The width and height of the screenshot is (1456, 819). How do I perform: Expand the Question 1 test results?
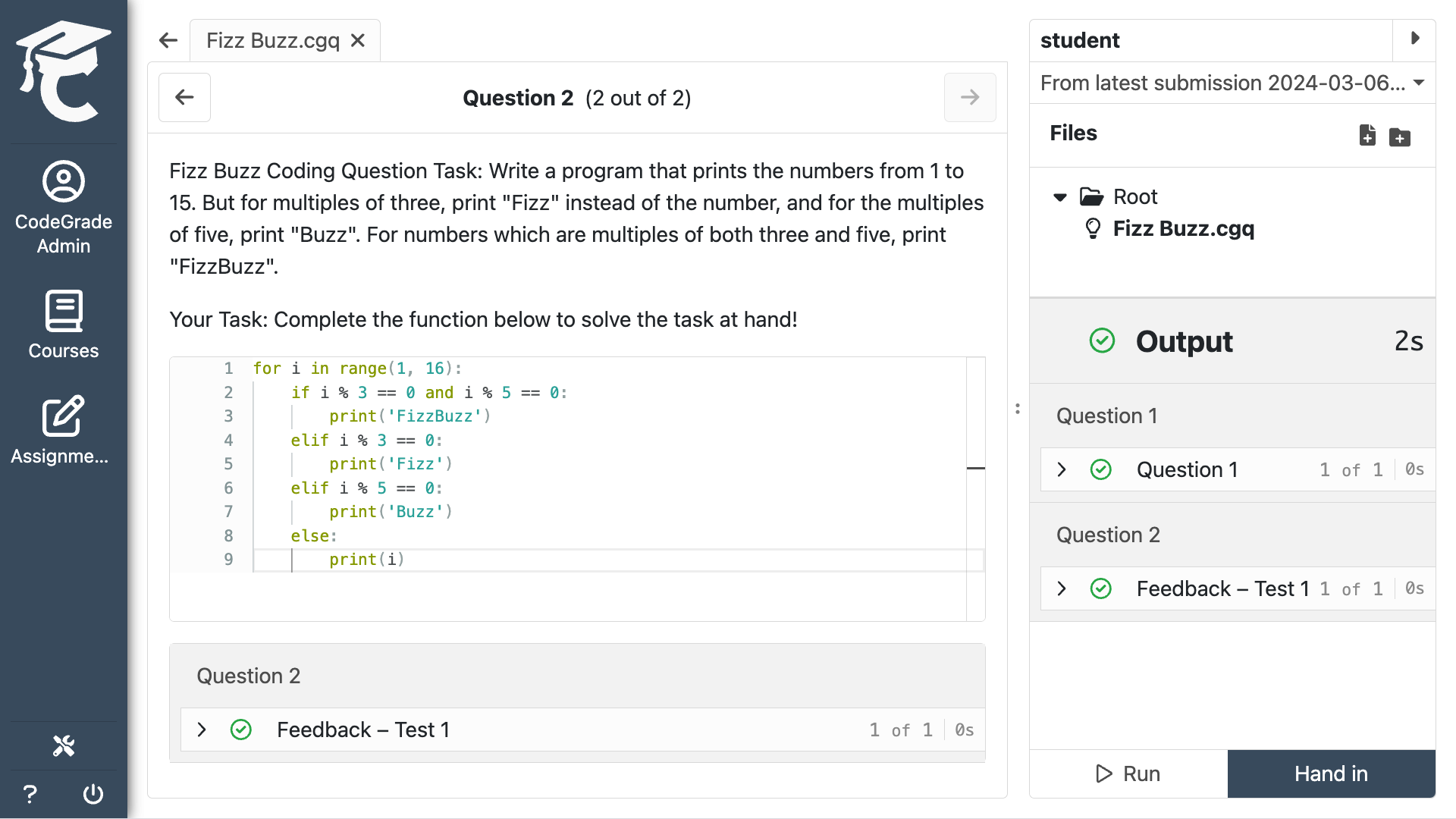(1061, 469)
